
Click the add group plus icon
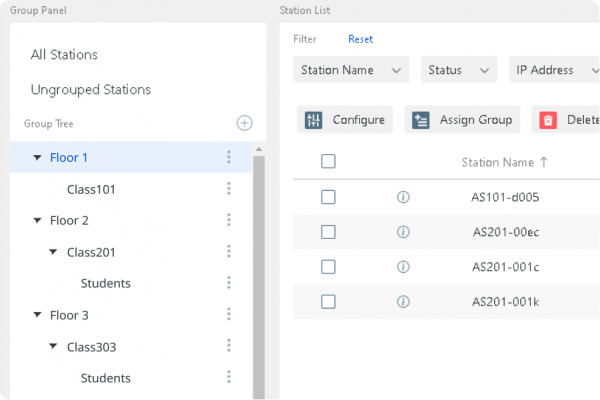click(244, 123)
